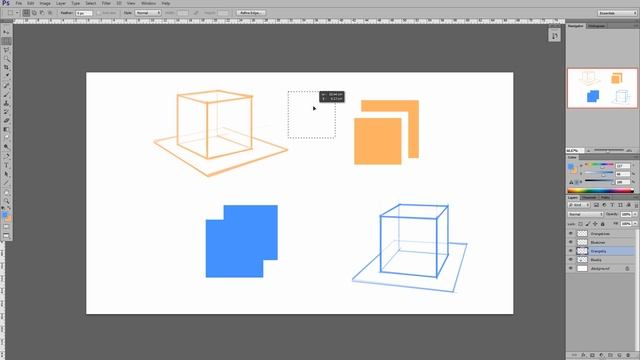The width and height of the screenshot is (640, 360).
Task: Open the layer blend mode dropdown
Action: coord(585,214)
